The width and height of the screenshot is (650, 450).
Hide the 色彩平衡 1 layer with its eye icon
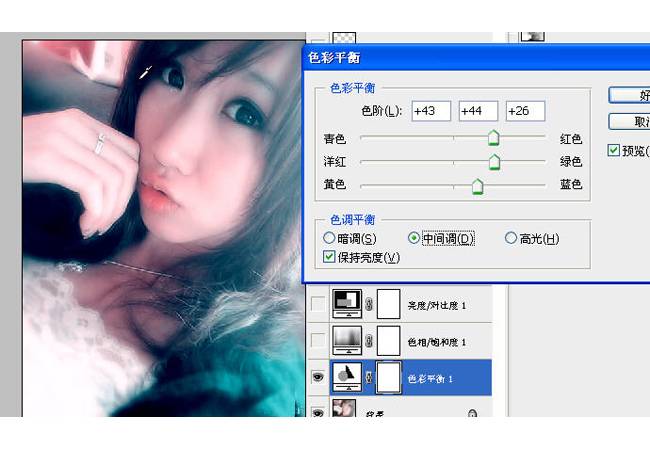[318, 377]
